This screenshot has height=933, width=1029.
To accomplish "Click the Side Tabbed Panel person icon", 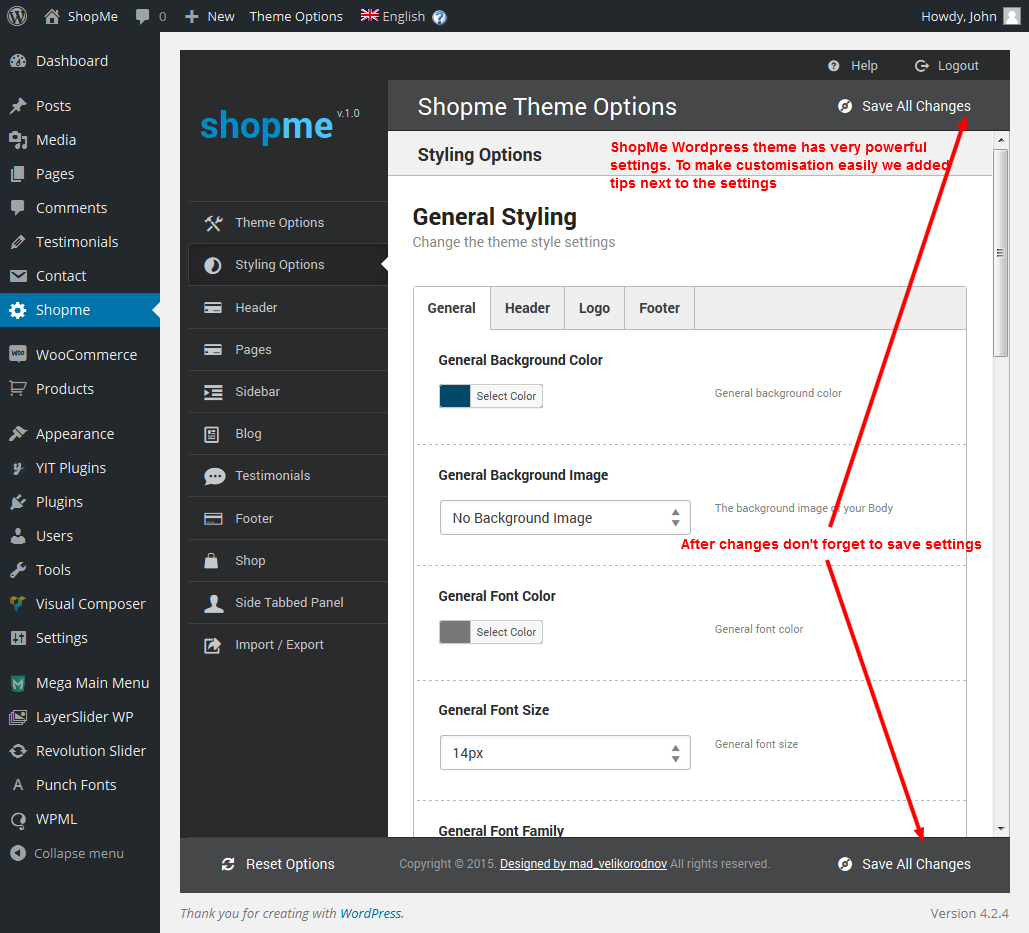I will [213, 603].
